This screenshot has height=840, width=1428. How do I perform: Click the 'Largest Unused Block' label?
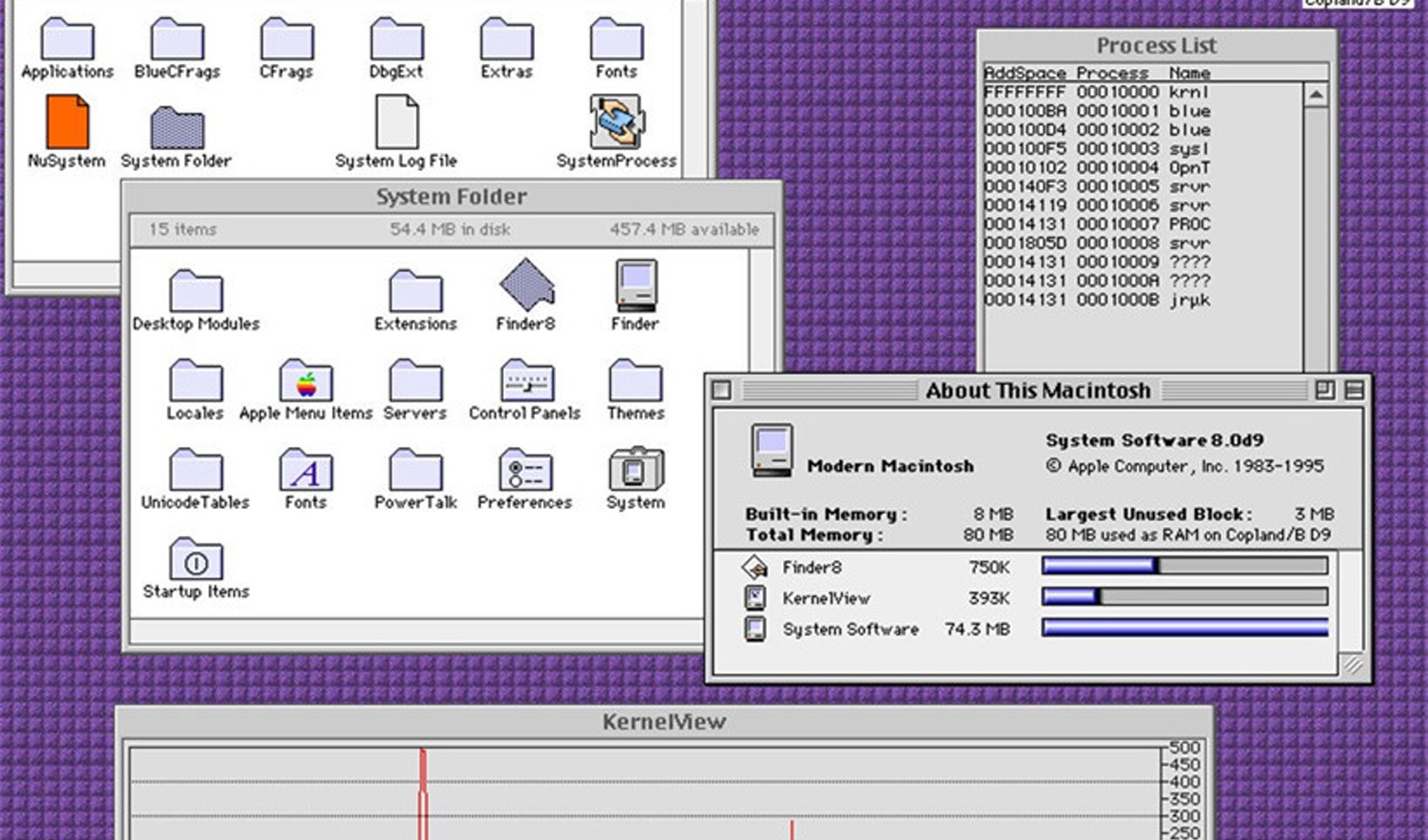tap(1148, 514)
